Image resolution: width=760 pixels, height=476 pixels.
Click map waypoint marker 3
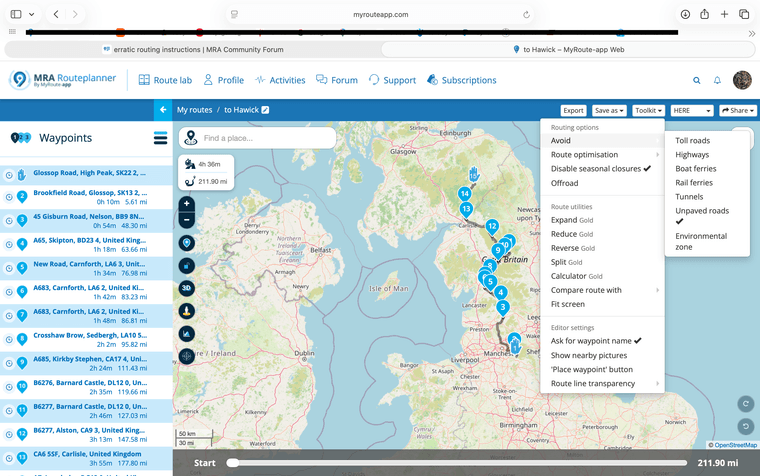503,307
